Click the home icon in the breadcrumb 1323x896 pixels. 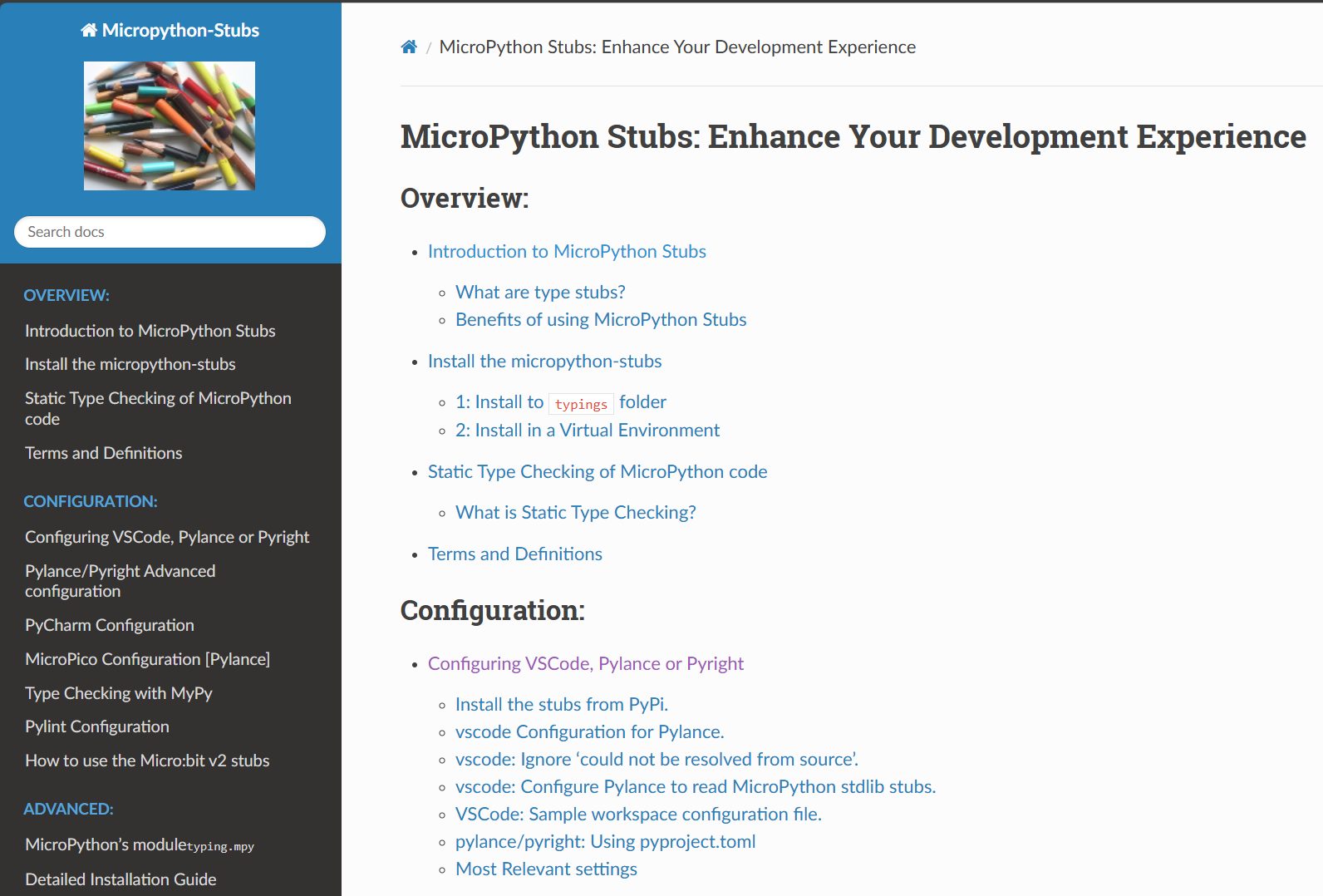pos(409,47)
